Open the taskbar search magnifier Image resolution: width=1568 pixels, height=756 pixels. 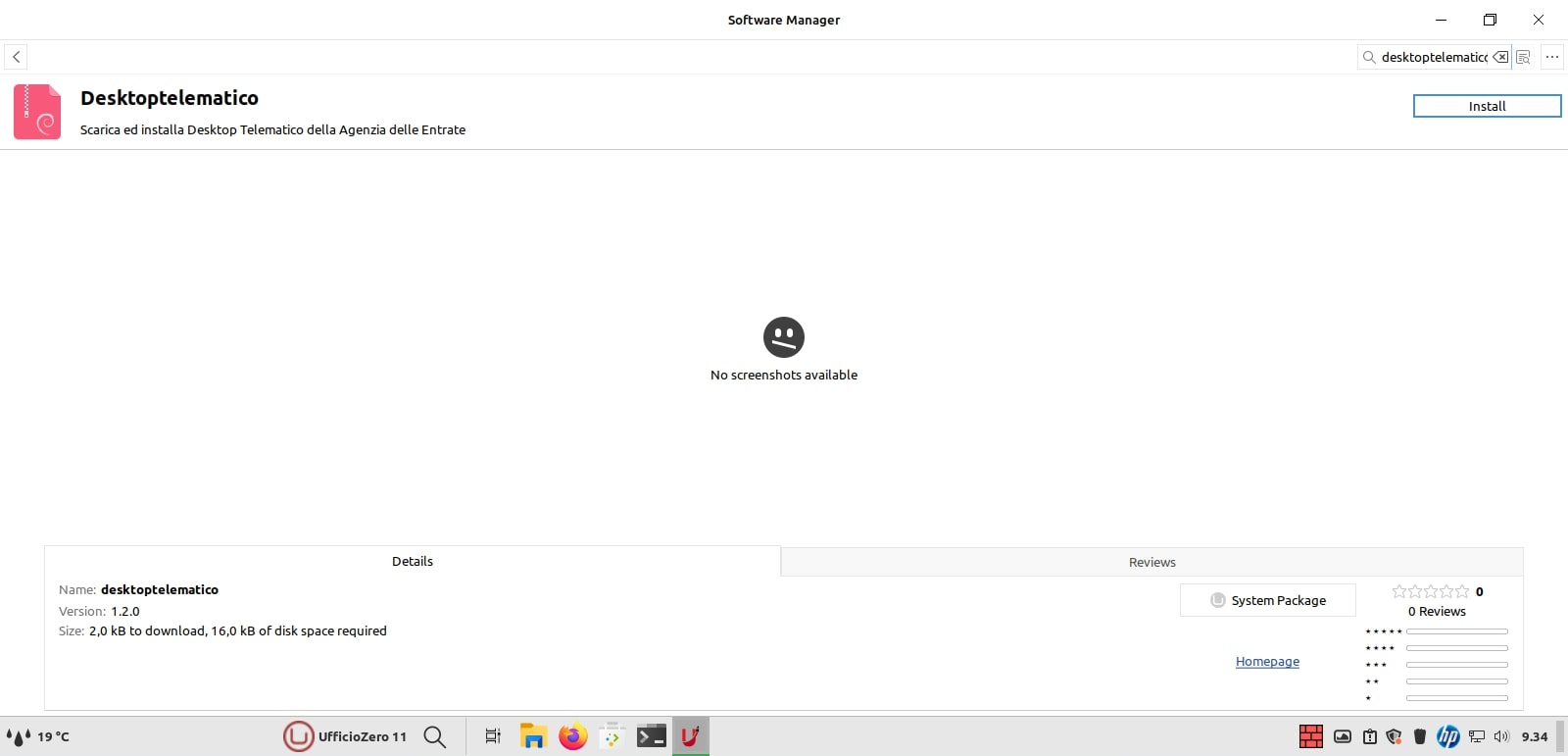(x=435, y=736)
